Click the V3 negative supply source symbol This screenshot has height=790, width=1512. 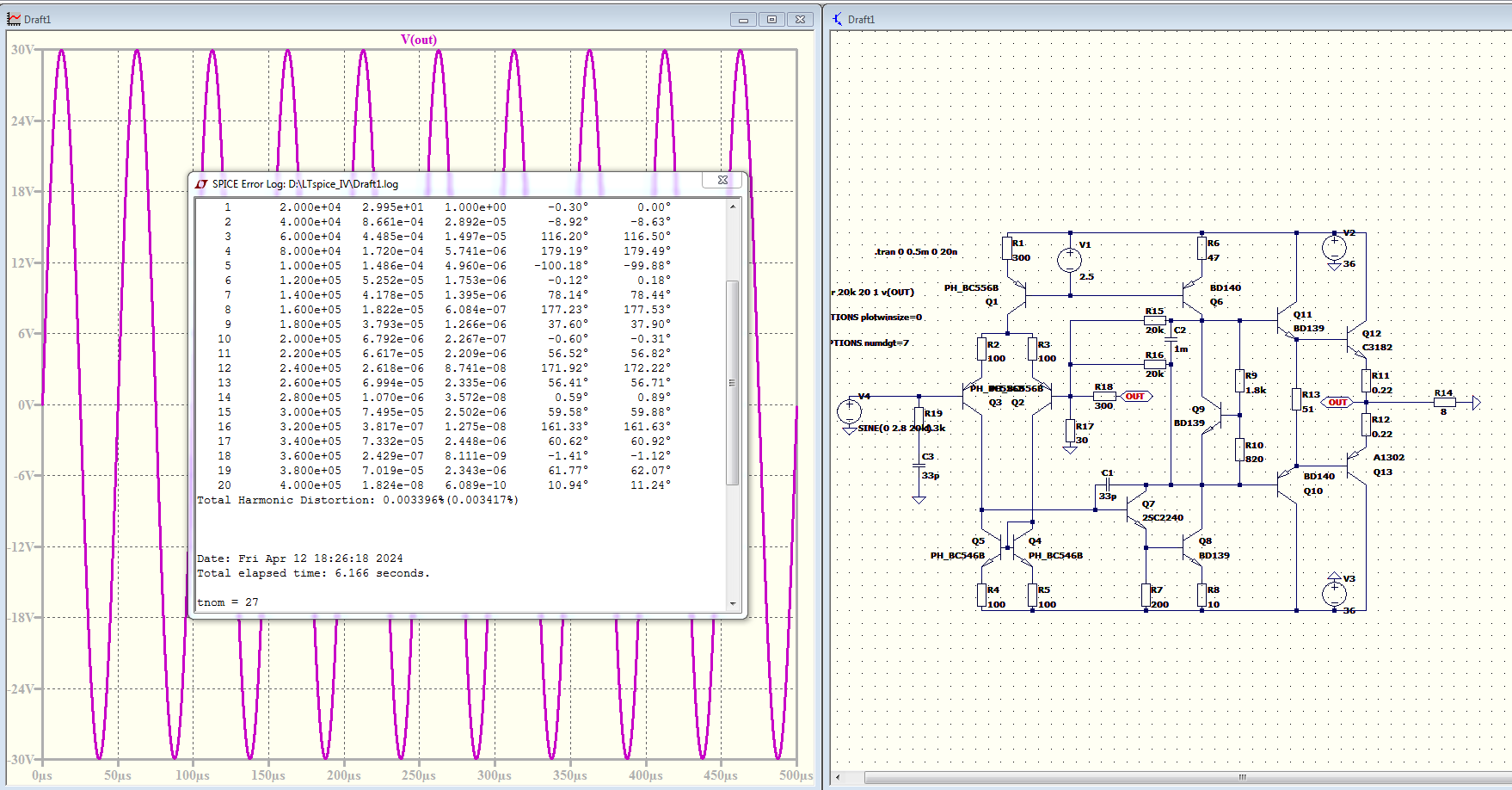coord(1334,592)
